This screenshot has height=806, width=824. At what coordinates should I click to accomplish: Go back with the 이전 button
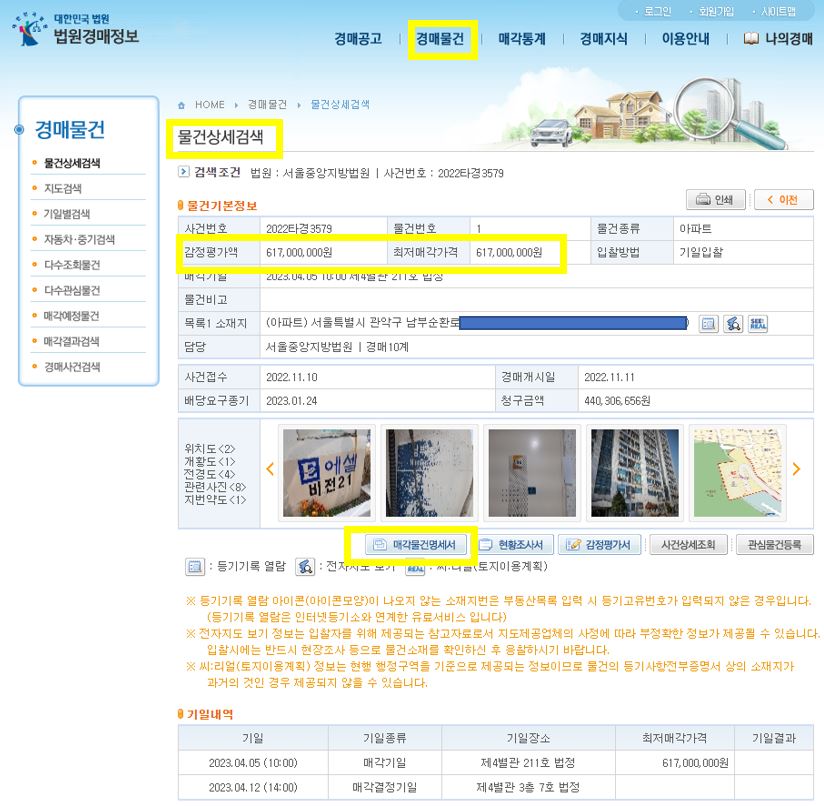click(x=783, y=199)
